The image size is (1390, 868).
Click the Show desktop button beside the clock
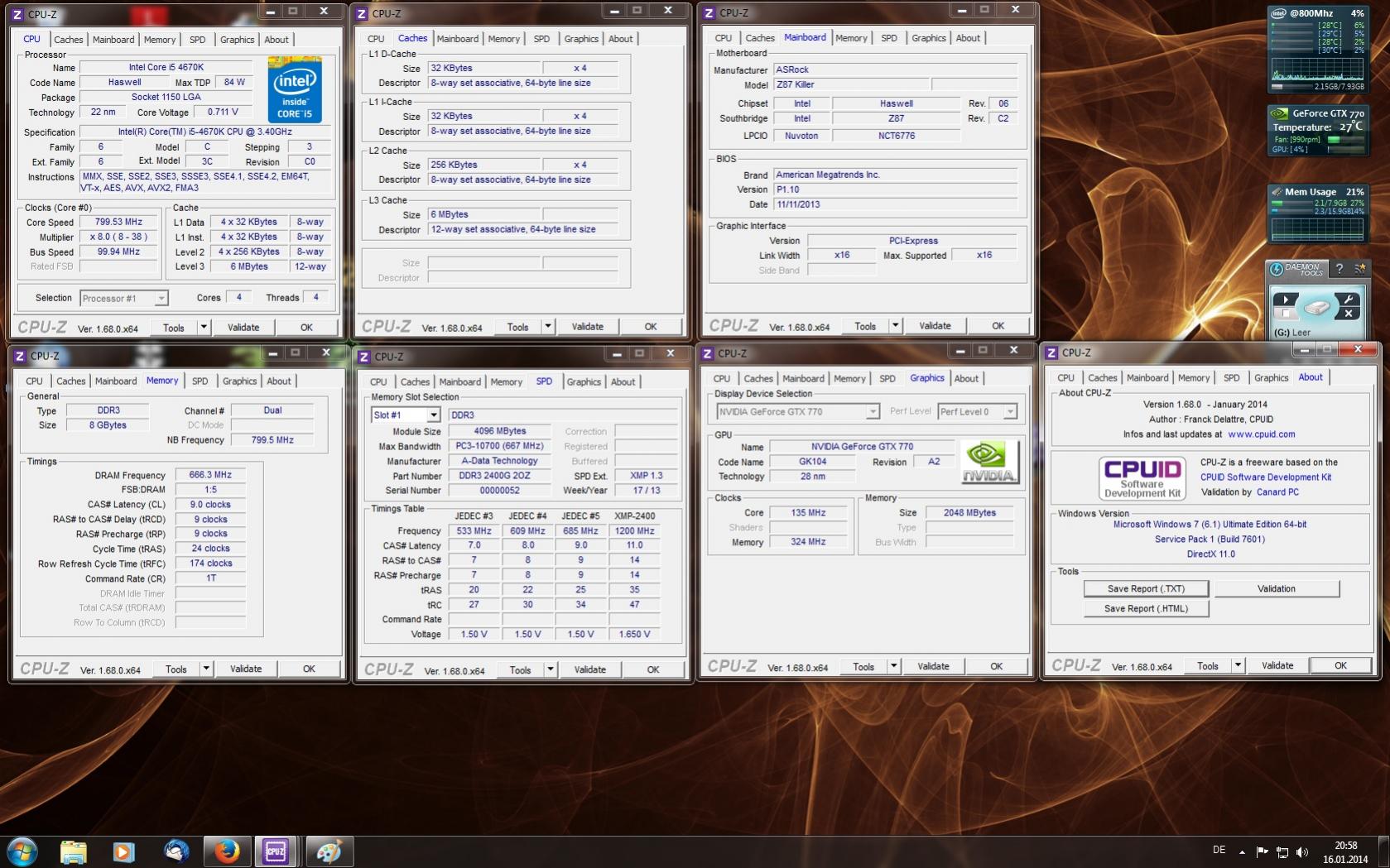pyautogui.click(x=1384, y=851)
